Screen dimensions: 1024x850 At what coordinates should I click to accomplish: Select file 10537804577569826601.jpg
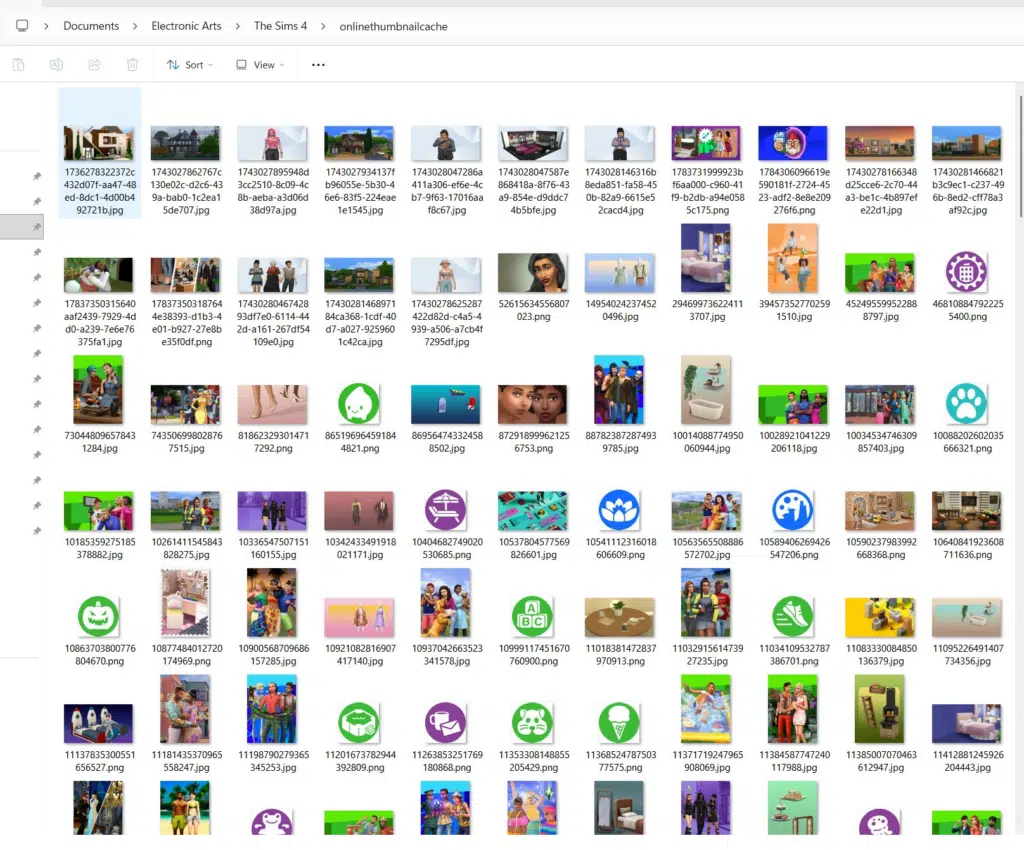tap(533, 524)
